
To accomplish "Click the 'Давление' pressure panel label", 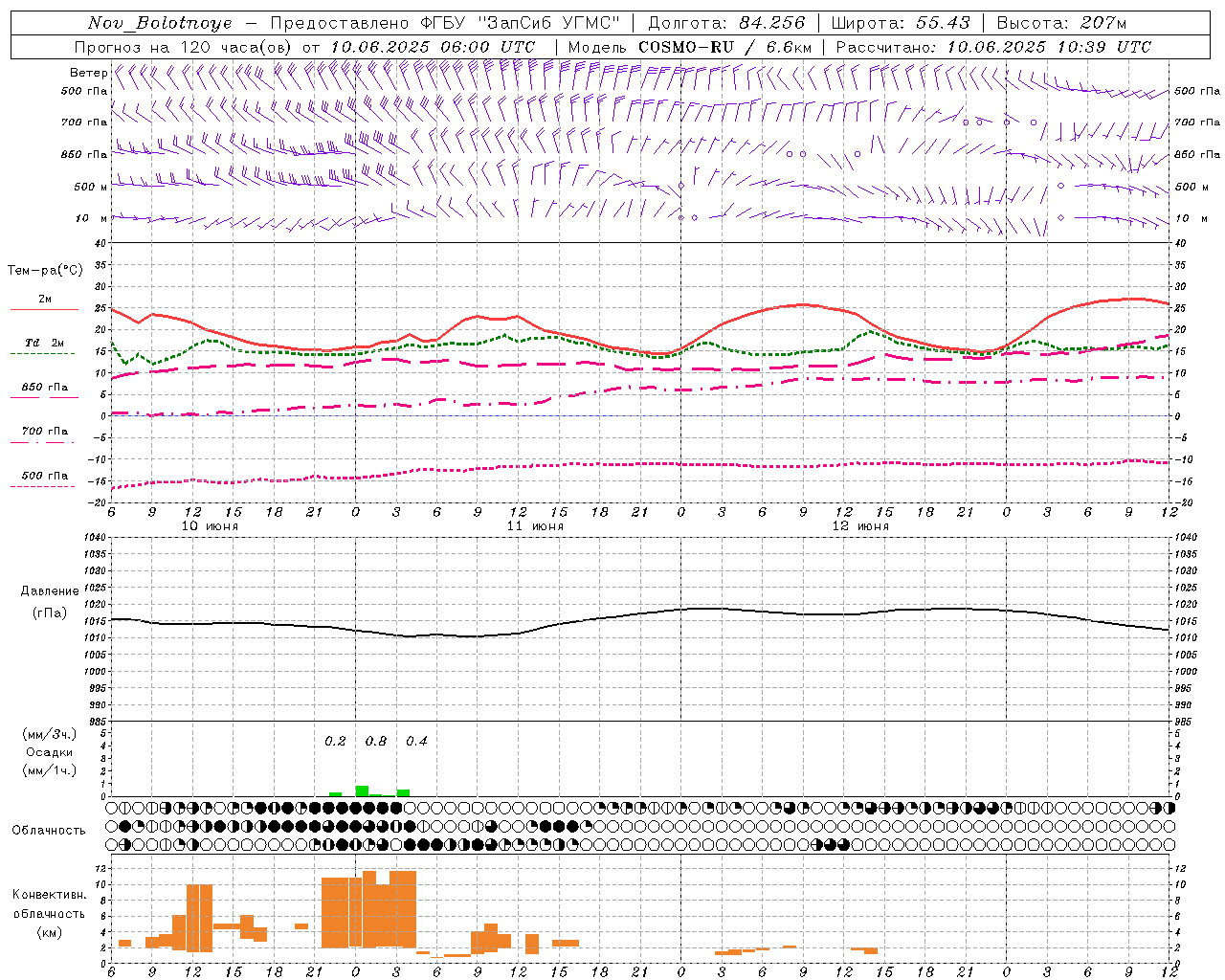I will (x=50, y=591).
